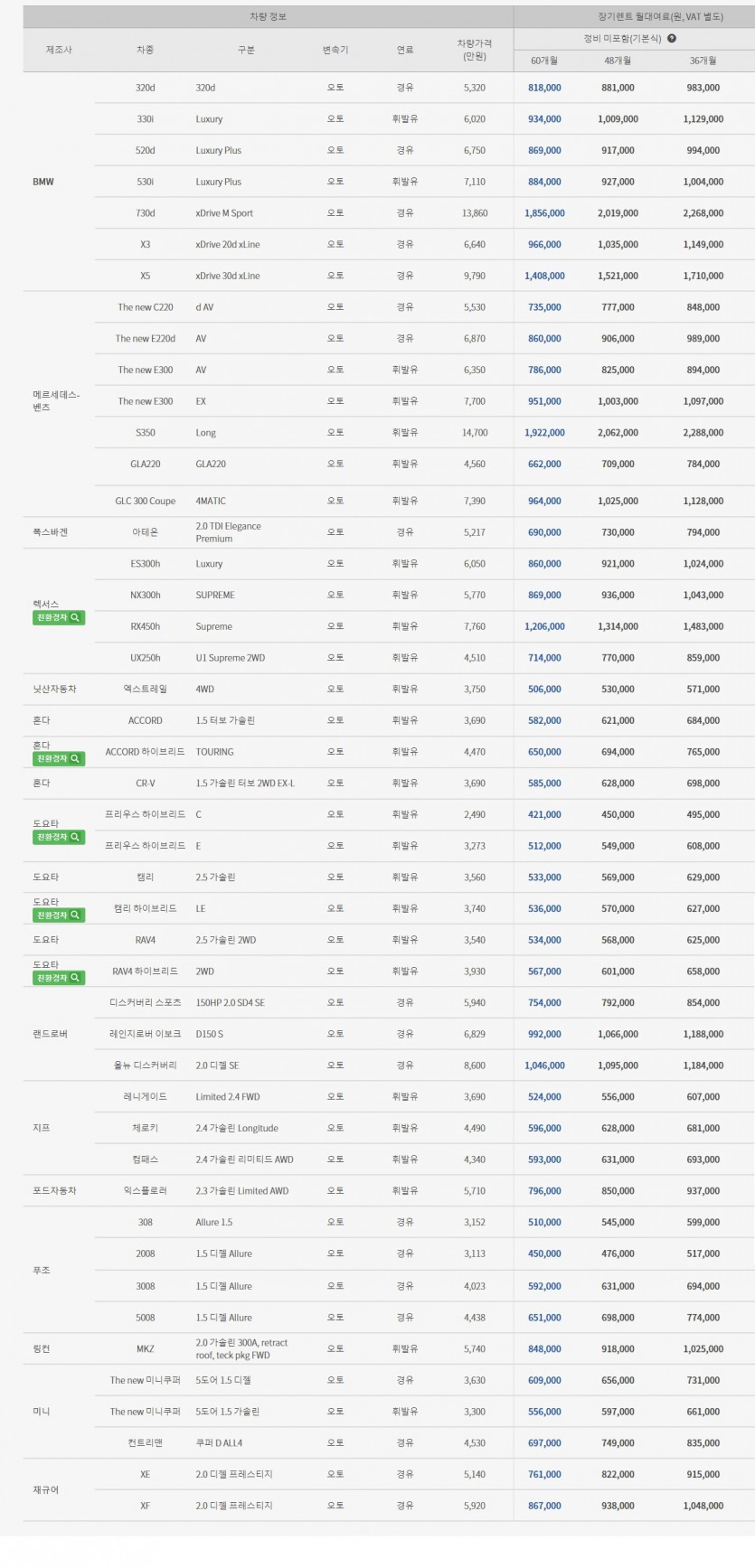
Task: Click the 컴패스 model name
Action: click(x=145, y=1160)
